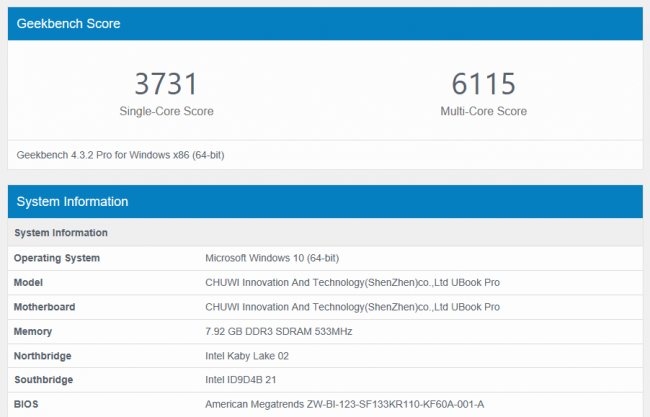Click the Southbridge row label

click(44, 380)
